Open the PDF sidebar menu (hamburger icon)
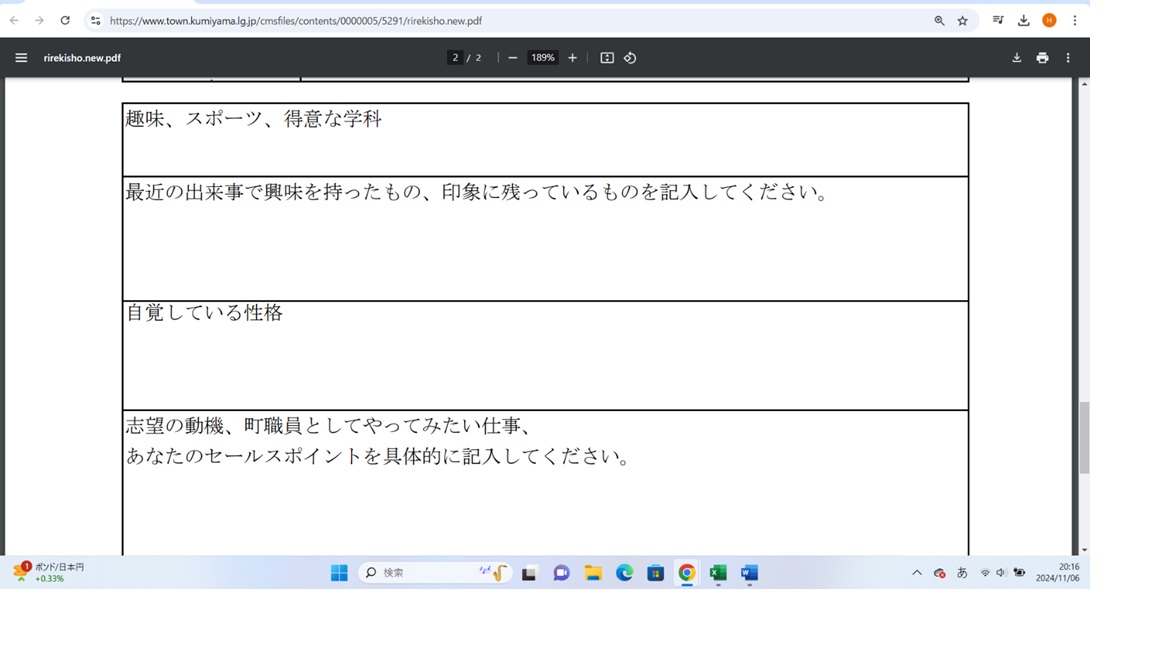 (x=21, y=58)
